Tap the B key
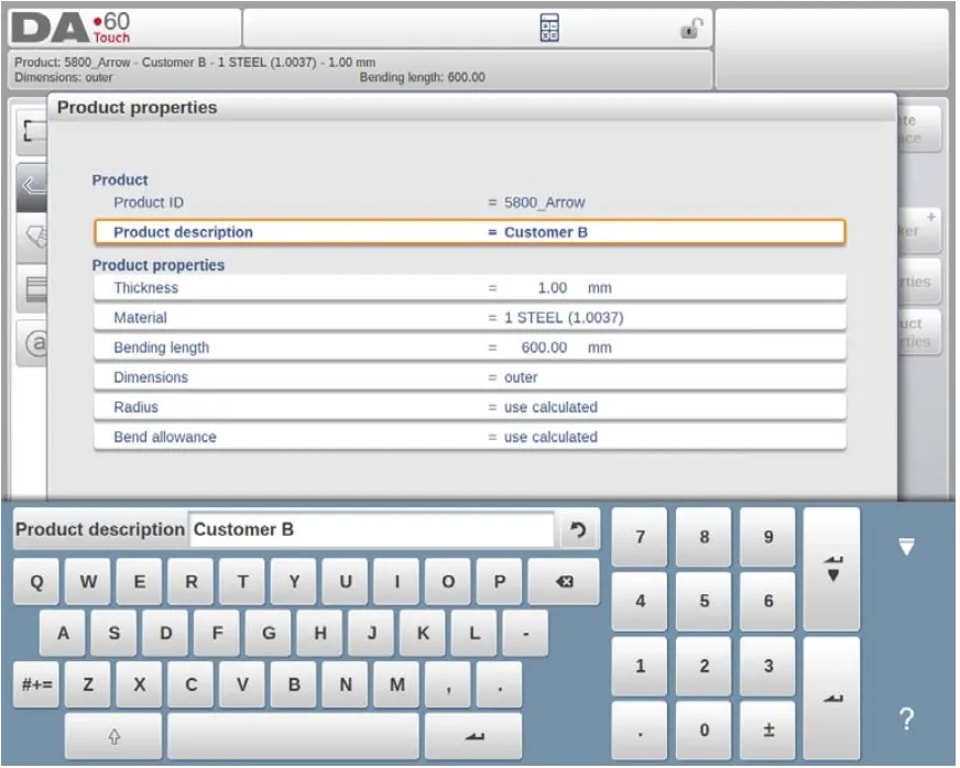The image size is (960, 768). [294, 685]
